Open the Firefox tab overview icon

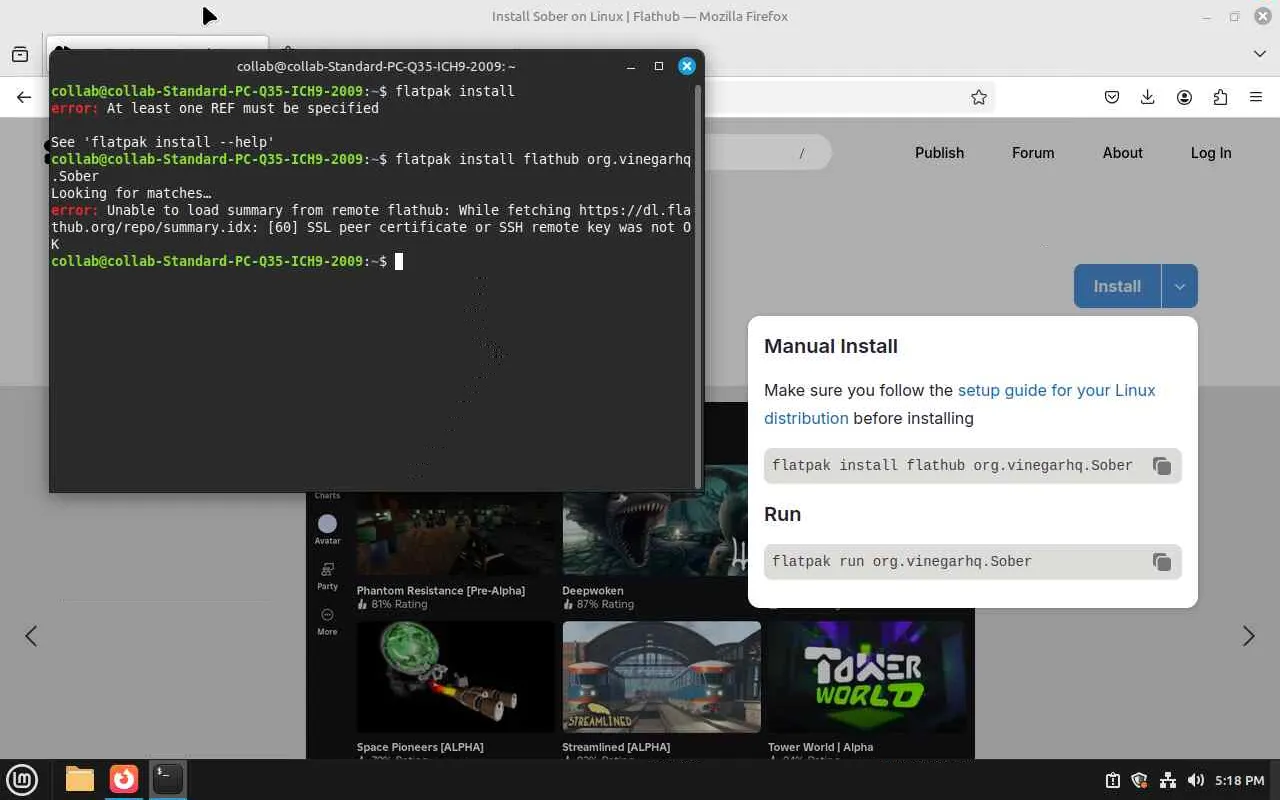click(20, 54)
